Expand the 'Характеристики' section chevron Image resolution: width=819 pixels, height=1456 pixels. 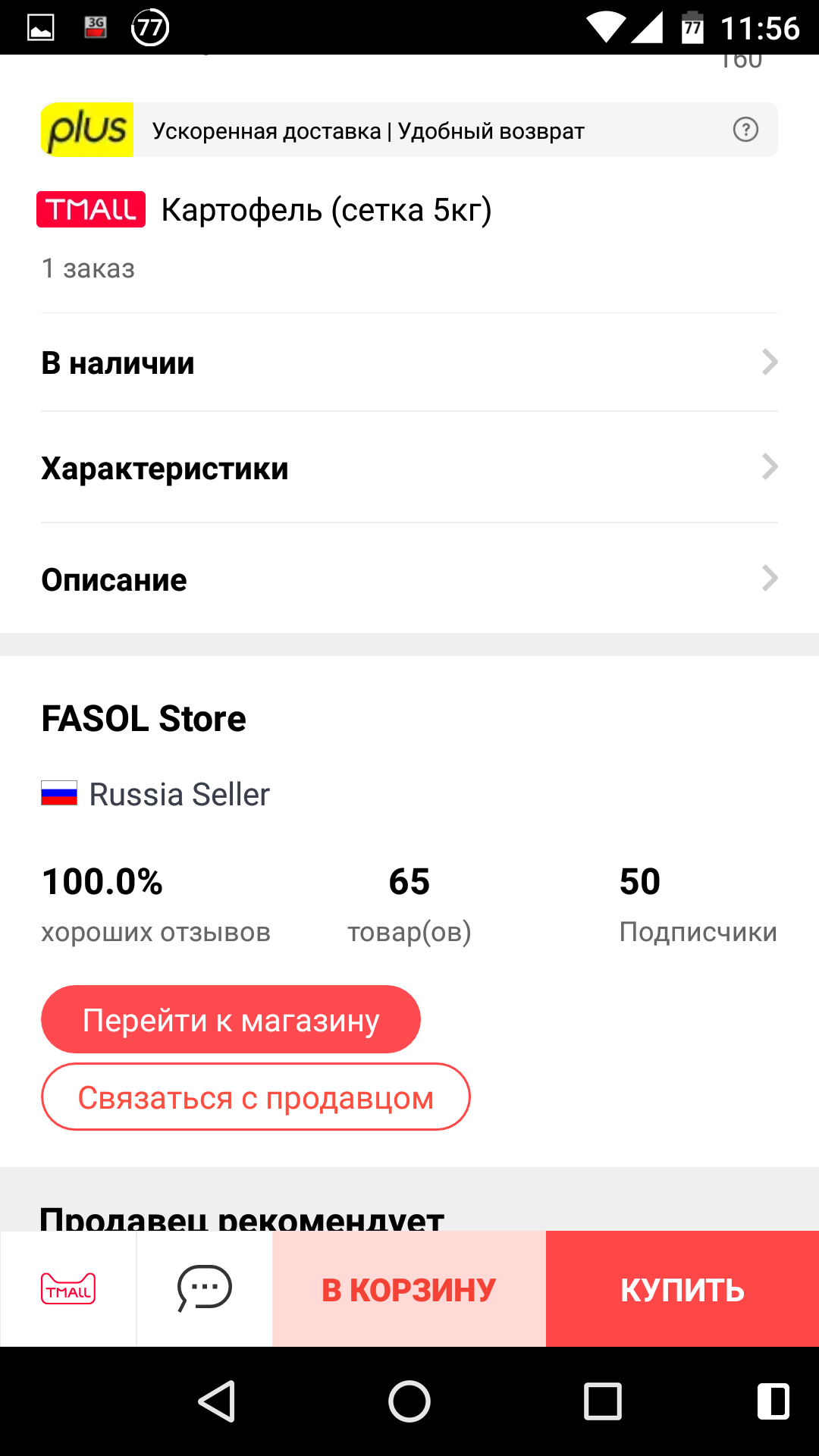click(x=770, y=467)
